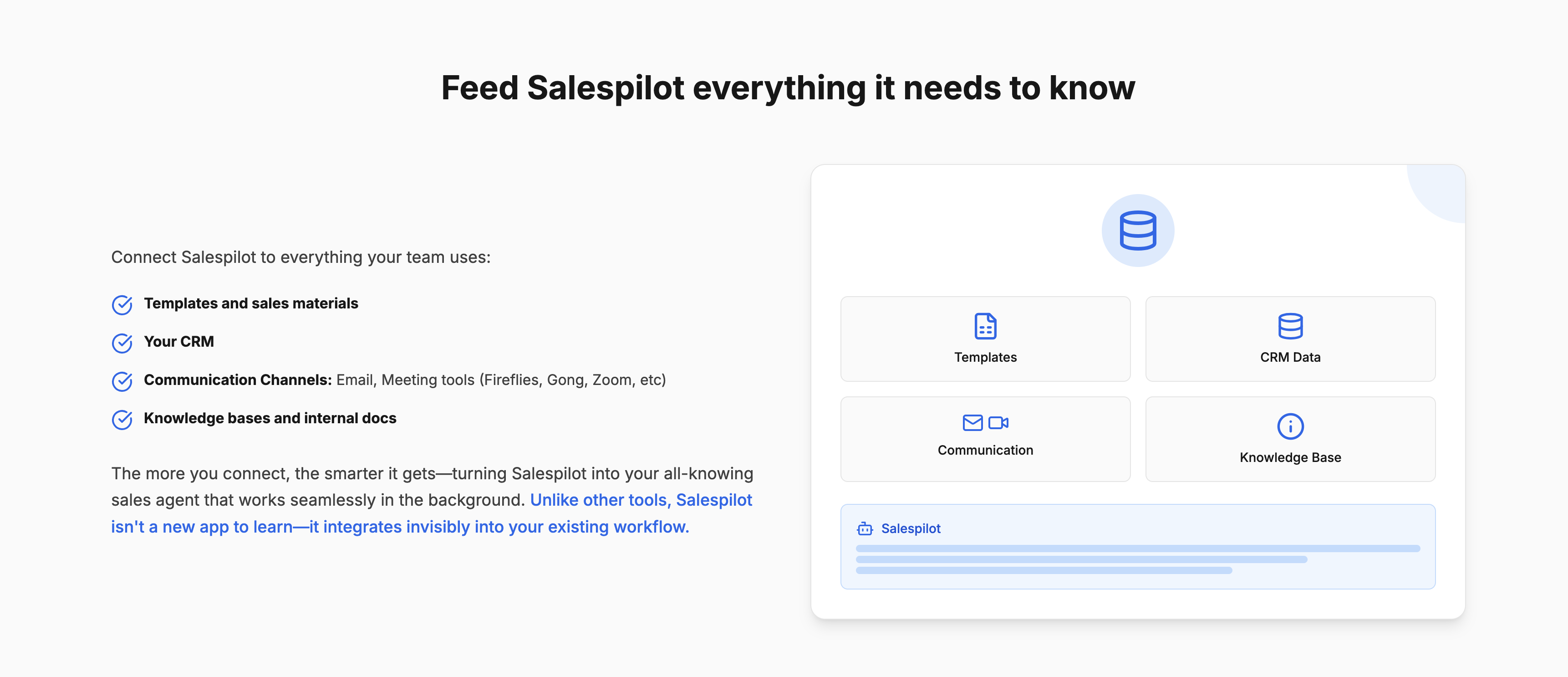Click checkmark beside Your CRM

click(x=122, y=343)
